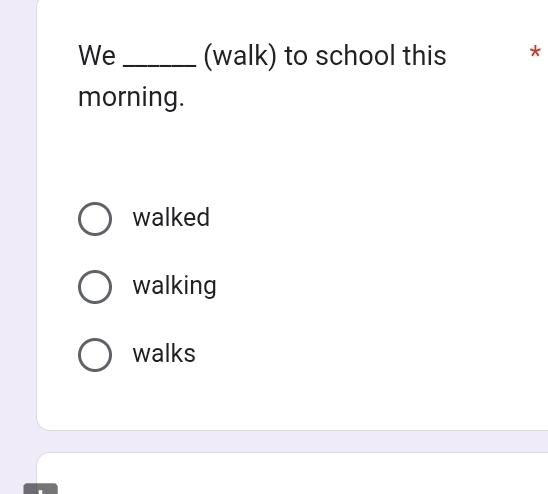The image size is (548, 494).
Task: Click the word 'this' in the question
Action: (424, 56)
